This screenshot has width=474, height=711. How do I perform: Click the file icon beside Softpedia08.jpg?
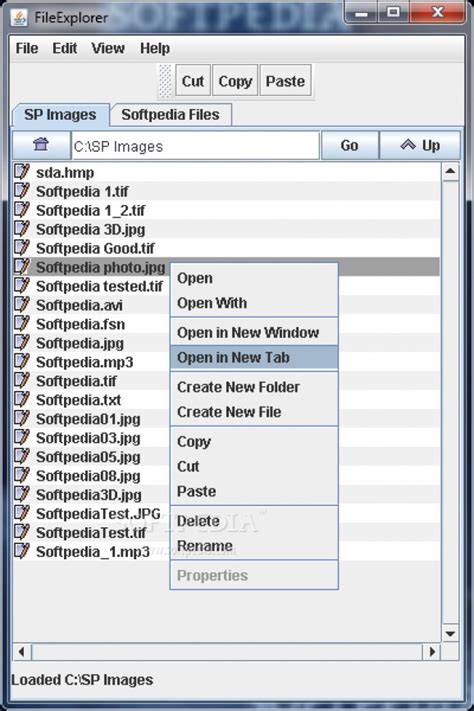[x=22, y=475]
